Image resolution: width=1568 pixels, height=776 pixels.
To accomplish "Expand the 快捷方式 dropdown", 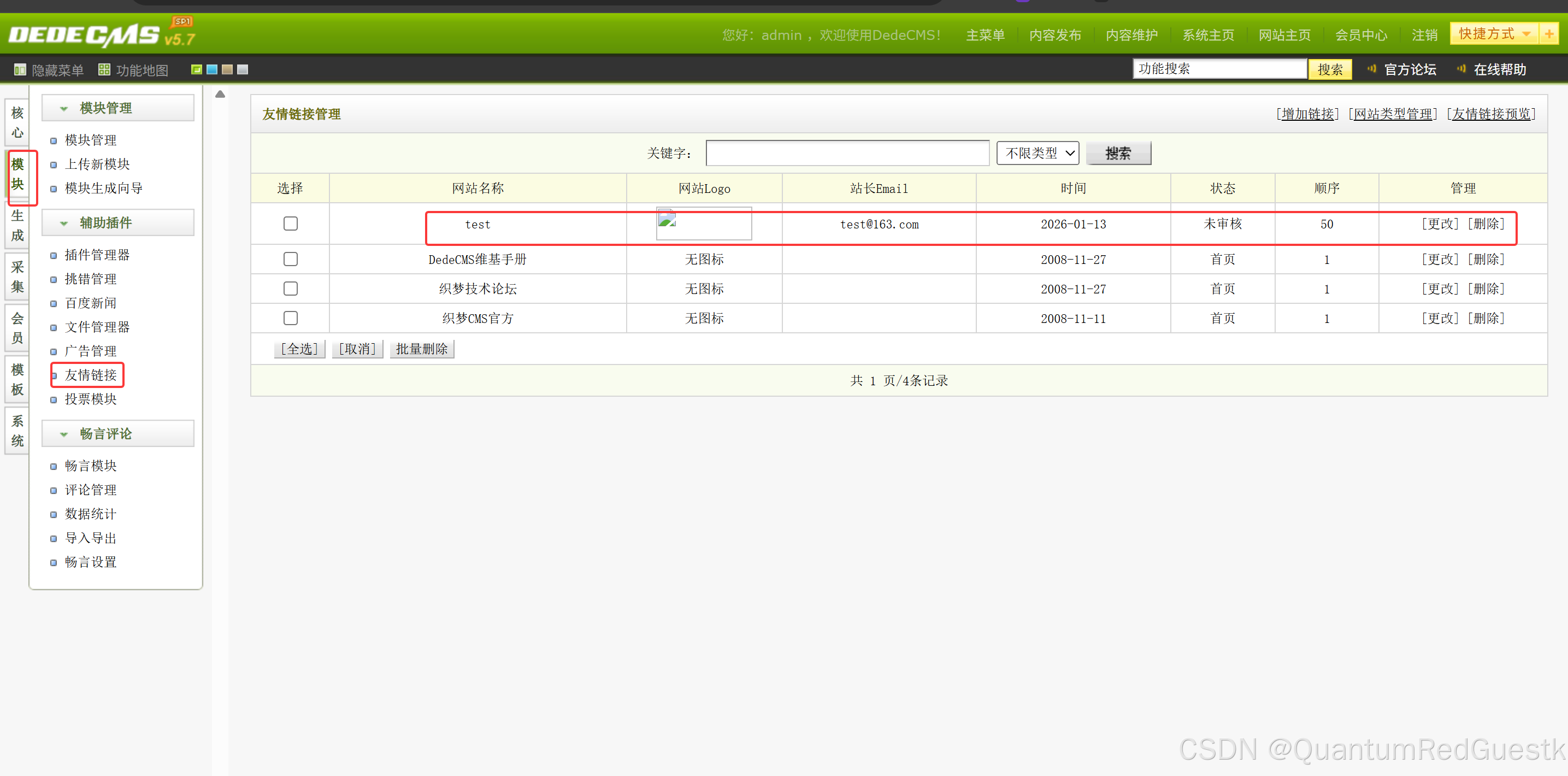I will (x=1526, y=34).
